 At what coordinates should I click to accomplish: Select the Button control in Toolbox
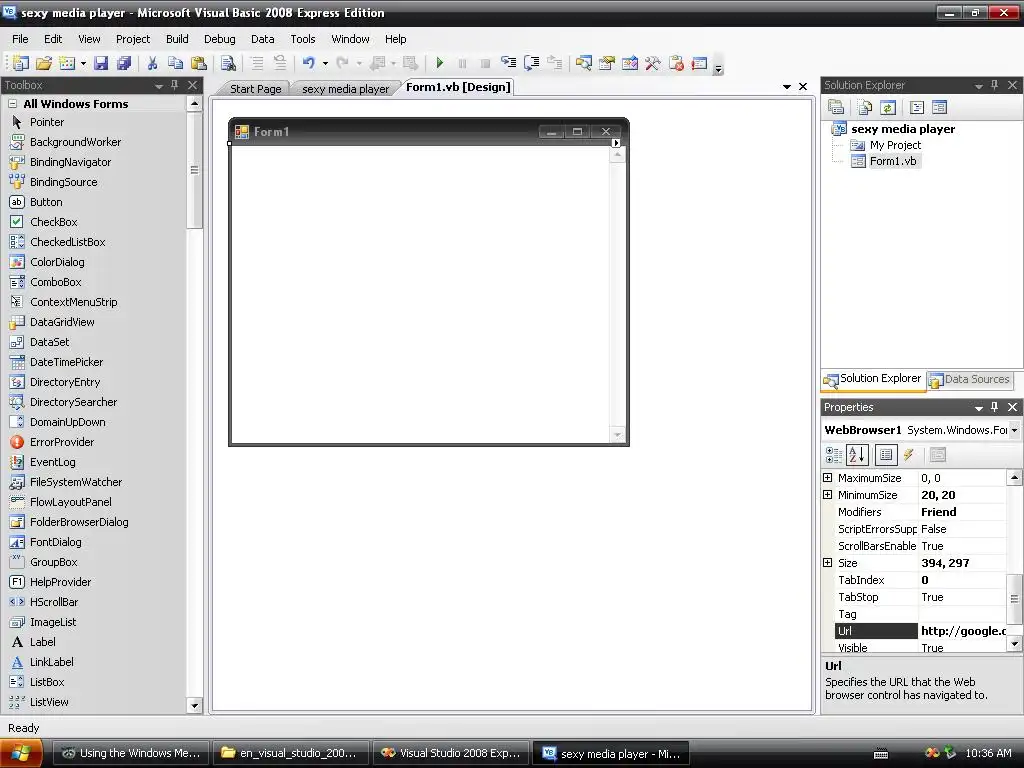click(x=46, y=202)
